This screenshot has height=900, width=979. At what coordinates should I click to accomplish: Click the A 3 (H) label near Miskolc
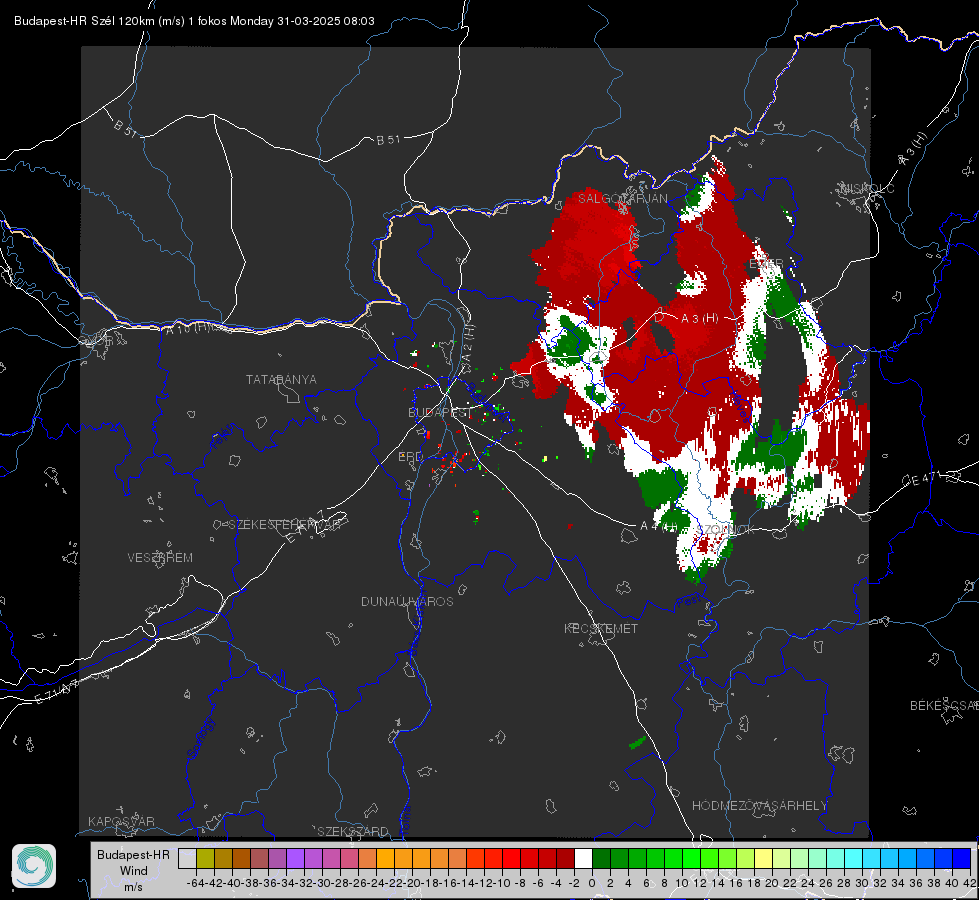coord(913,149)
